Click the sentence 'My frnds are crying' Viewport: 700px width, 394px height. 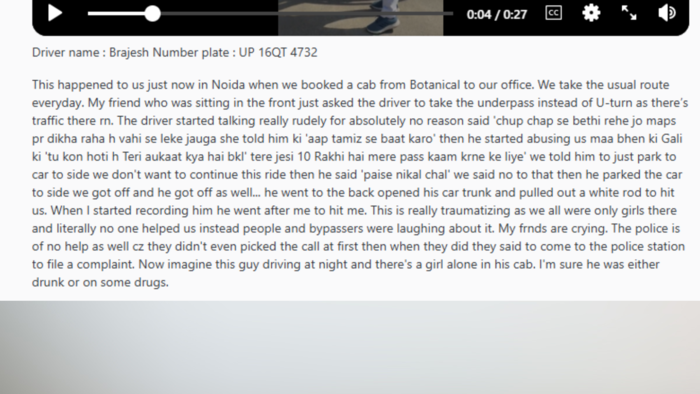tap(553, 228)
